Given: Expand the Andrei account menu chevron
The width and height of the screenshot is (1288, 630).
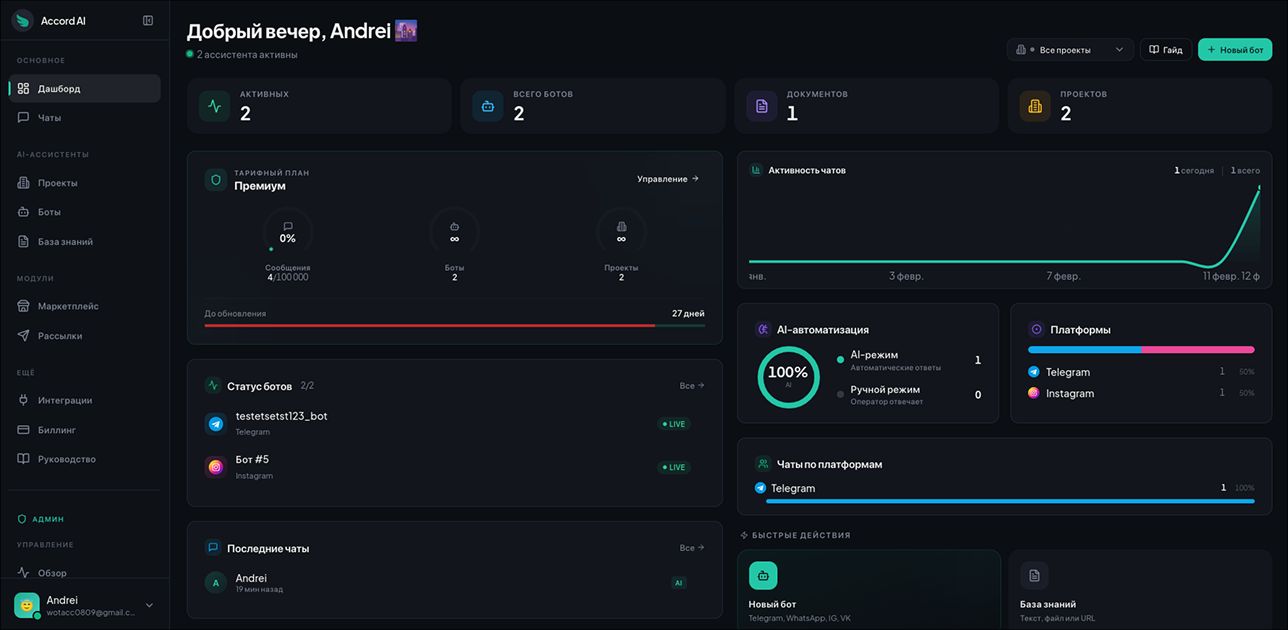Looking at the screenshot, I should tap(150, 605).
